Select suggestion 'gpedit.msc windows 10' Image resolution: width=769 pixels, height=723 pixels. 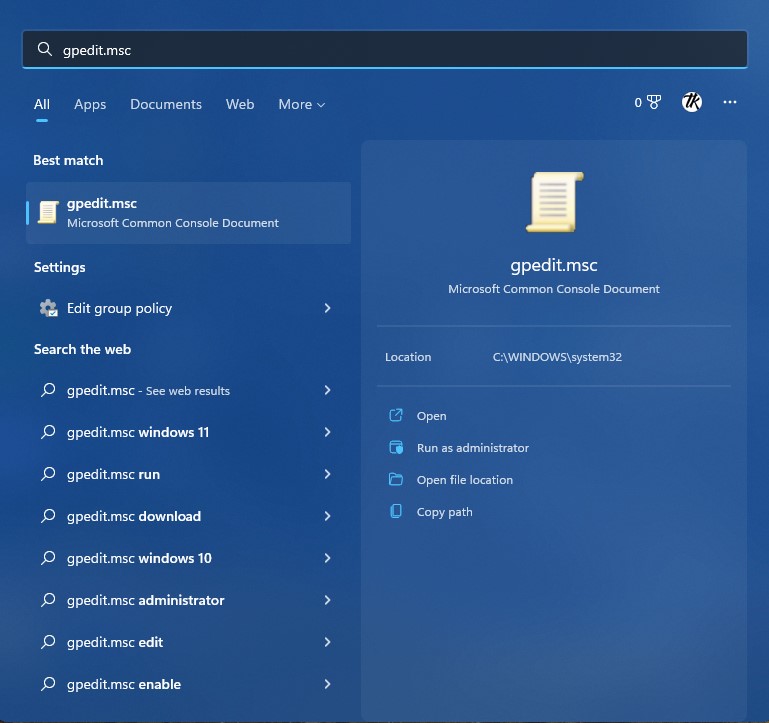coord(189,558)
